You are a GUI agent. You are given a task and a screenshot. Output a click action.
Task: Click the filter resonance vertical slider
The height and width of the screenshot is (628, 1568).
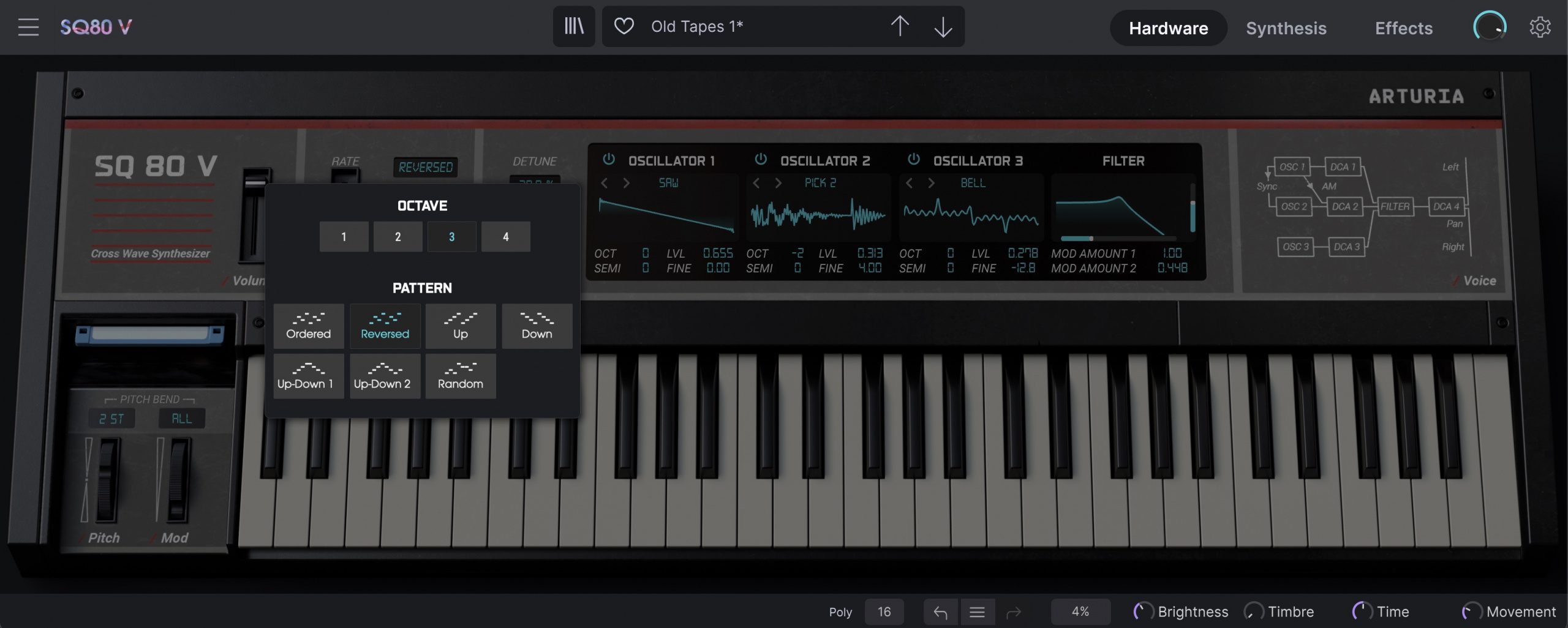pos(1192,208)
